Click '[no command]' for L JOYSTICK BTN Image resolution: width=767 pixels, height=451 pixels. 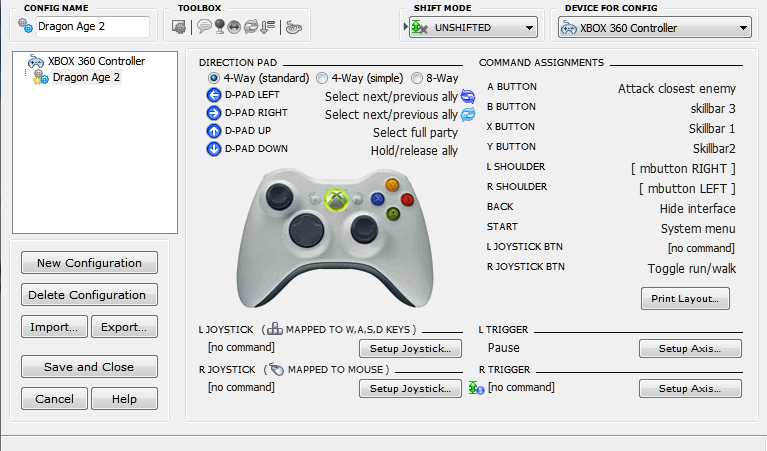coord(701,248)
